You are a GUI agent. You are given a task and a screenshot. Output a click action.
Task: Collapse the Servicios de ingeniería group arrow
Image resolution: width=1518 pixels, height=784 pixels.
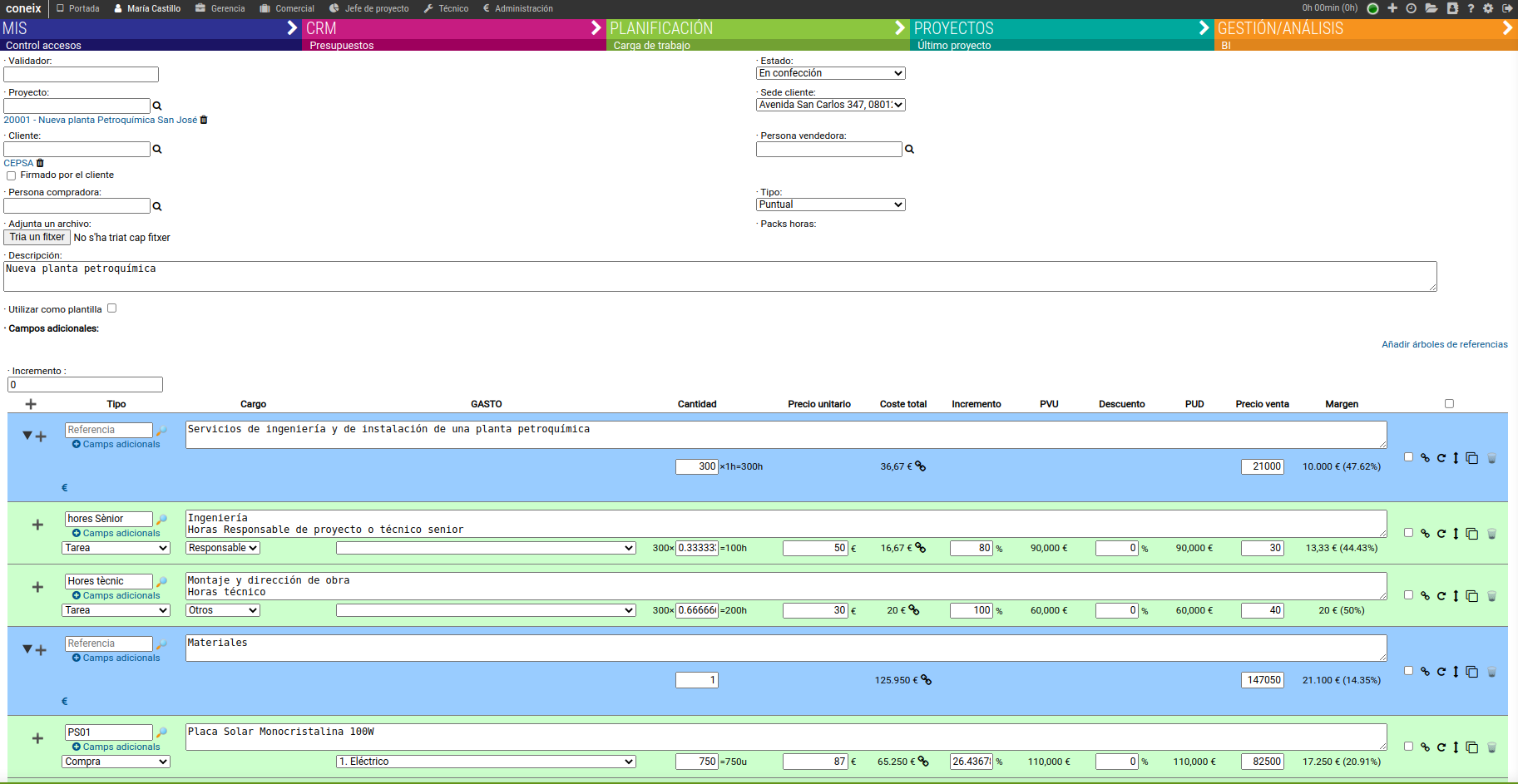tap(27, 436)
